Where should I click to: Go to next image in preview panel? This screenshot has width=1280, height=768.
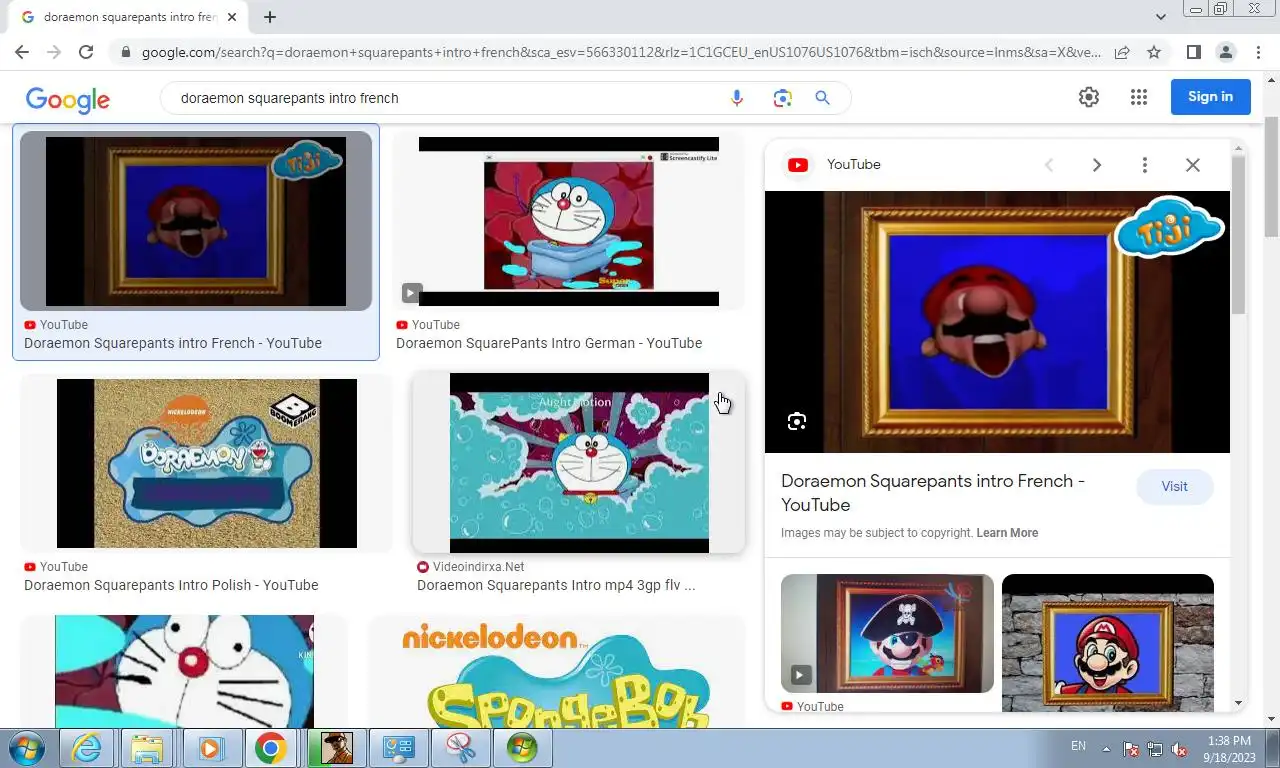(1097, 165)
